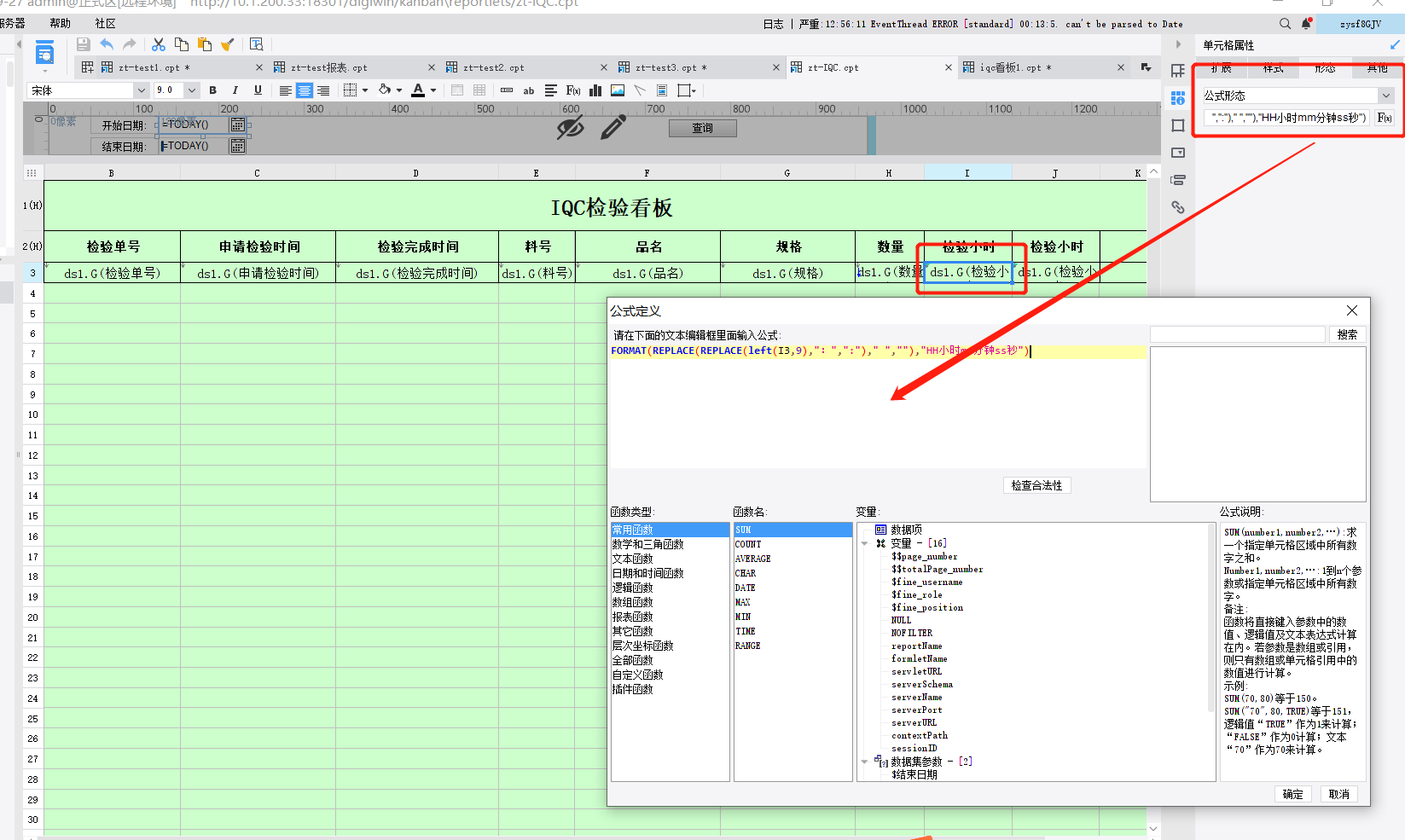The height and width of the screenshot is (840, 1405).
Task: Insert an image into the cell
Action: click(618, 90)
